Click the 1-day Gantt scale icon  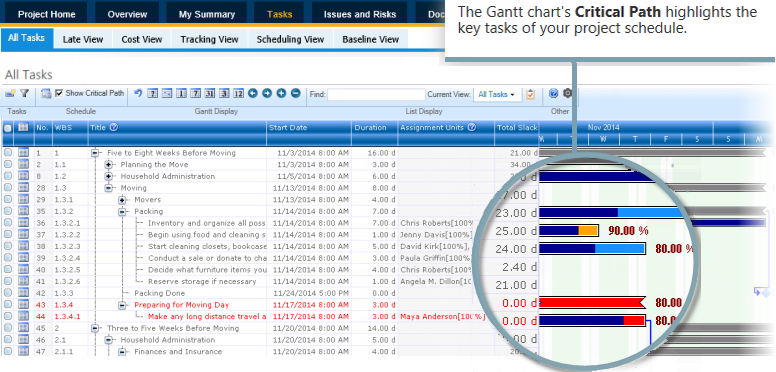coord(182,93)
